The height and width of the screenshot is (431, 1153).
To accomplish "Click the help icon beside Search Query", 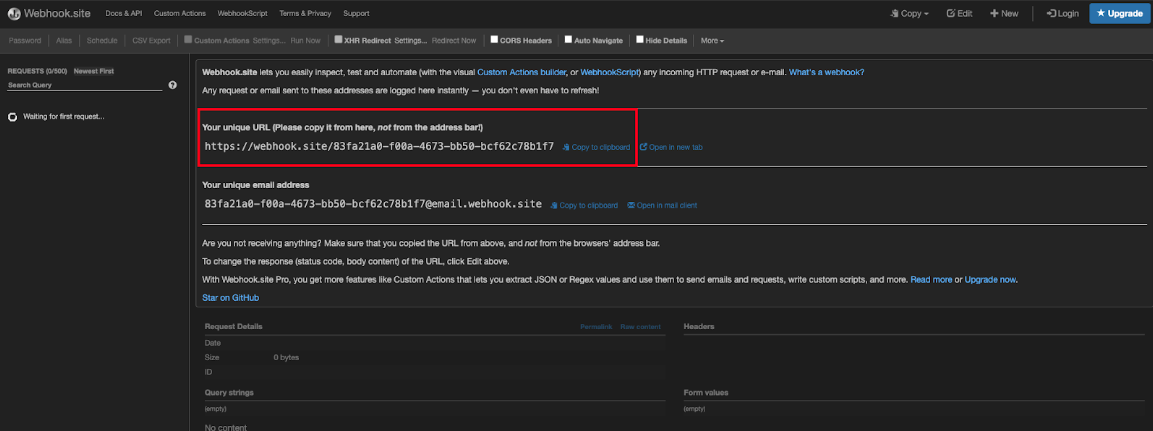I will 173,85.
